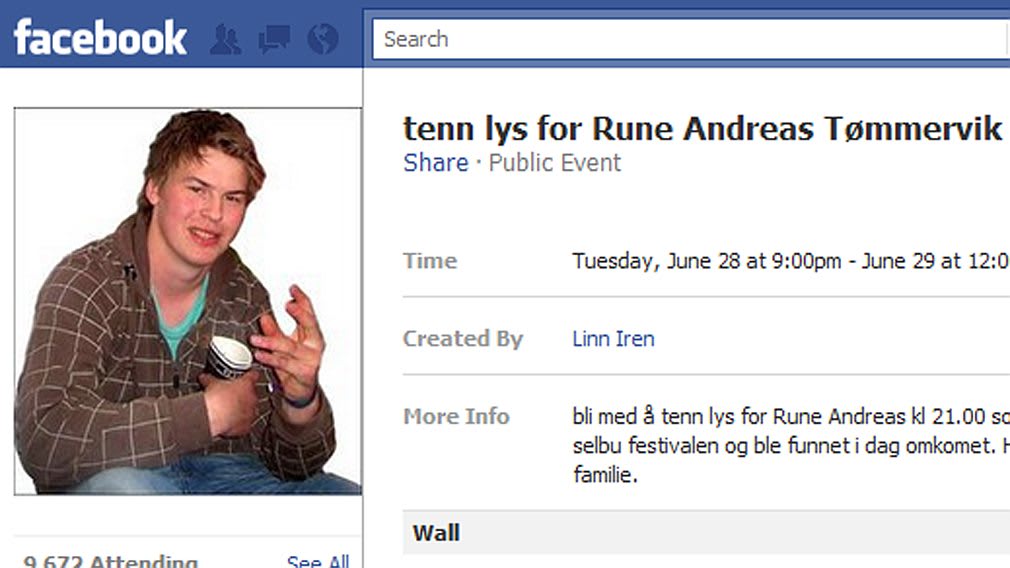Select the Wall section header

pos(438,533)
